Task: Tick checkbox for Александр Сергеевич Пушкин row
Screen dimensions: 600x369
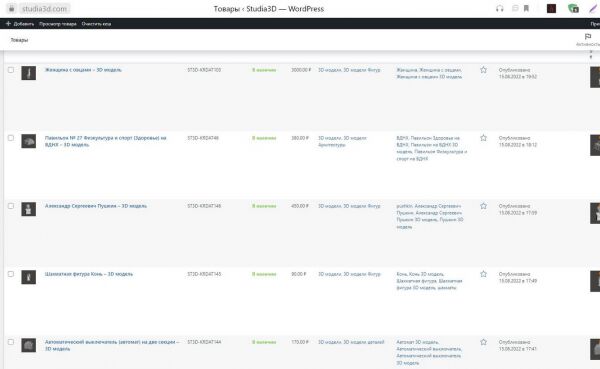Action: 11,206
